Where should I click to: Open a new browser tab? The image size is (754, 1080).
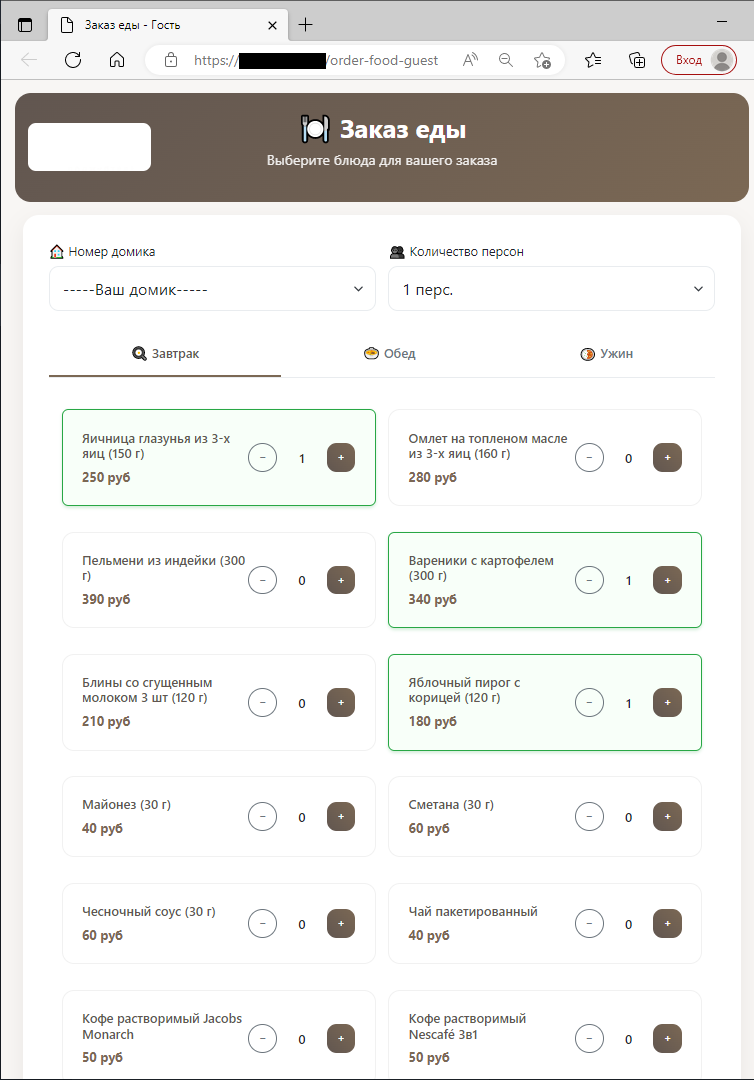(x=306, y=25)
